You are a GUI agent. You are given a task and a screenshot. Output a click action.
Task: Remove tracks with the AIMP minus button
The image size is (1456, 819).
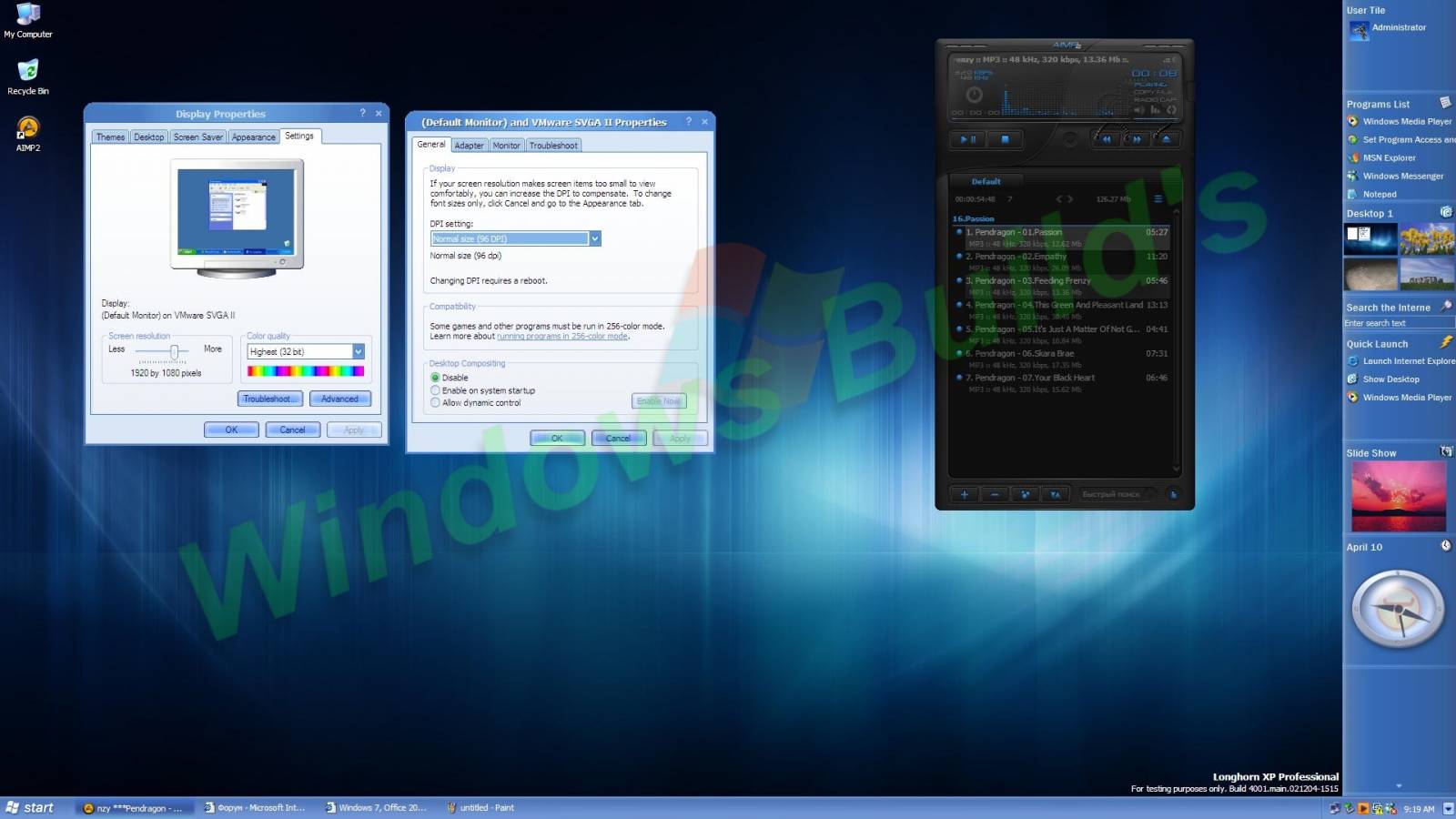pos(995,494)
